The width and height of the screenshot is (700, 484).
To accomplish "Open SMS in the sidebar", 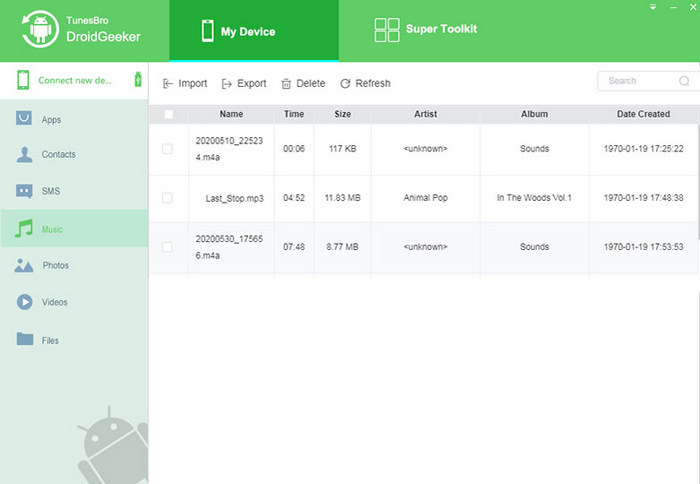I will 74,191.
